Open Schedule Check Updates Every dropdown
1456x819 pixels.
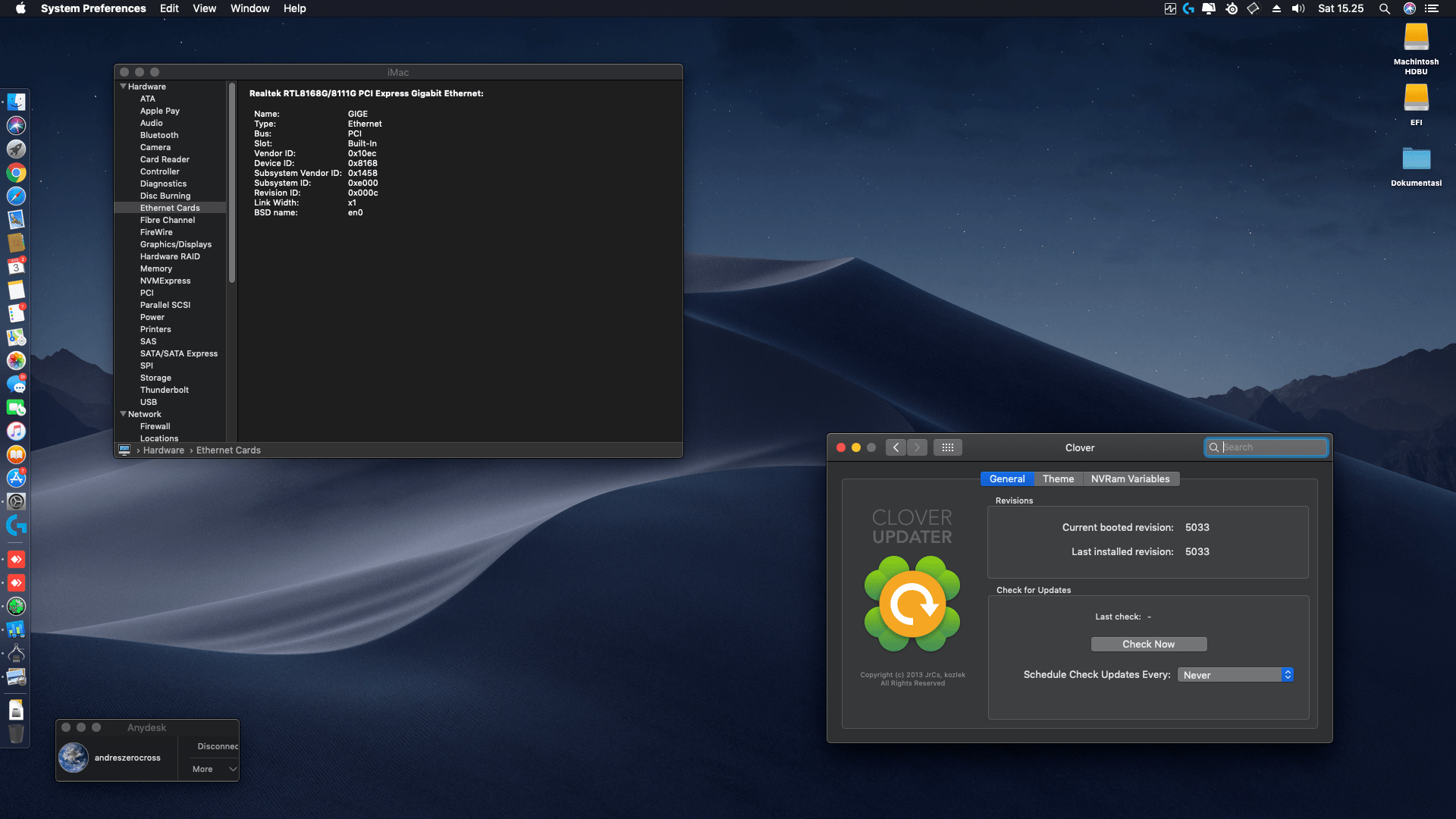coord(1235,675)
